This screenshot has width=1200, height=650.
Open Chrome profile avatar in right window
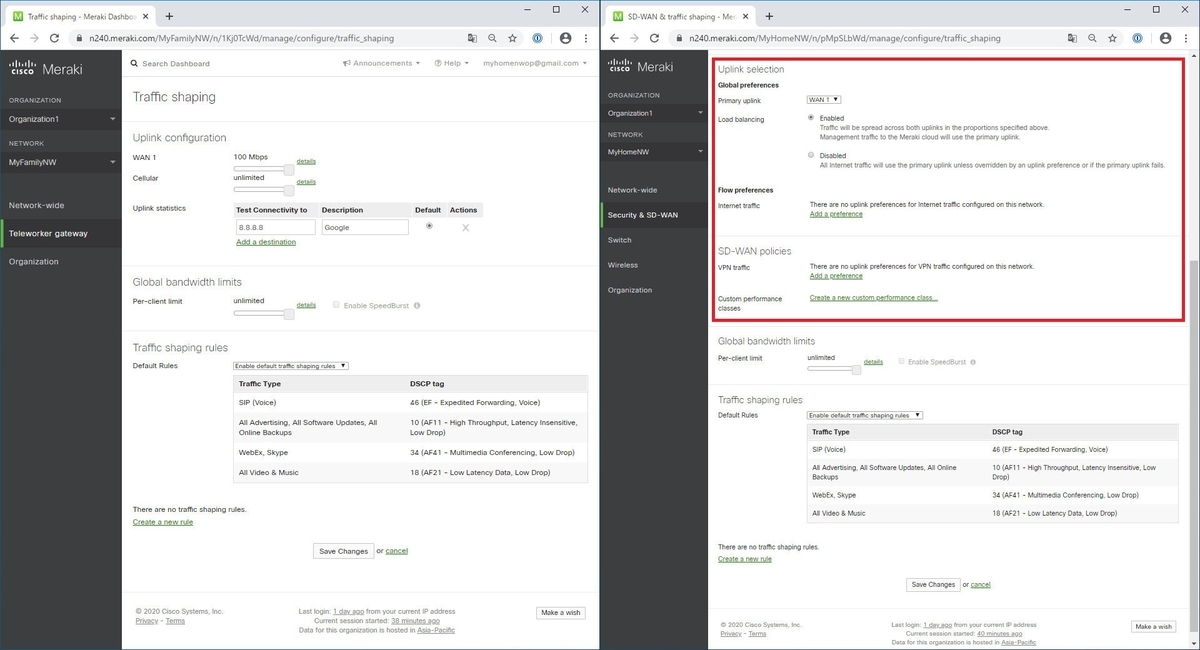pos(1165,38)
